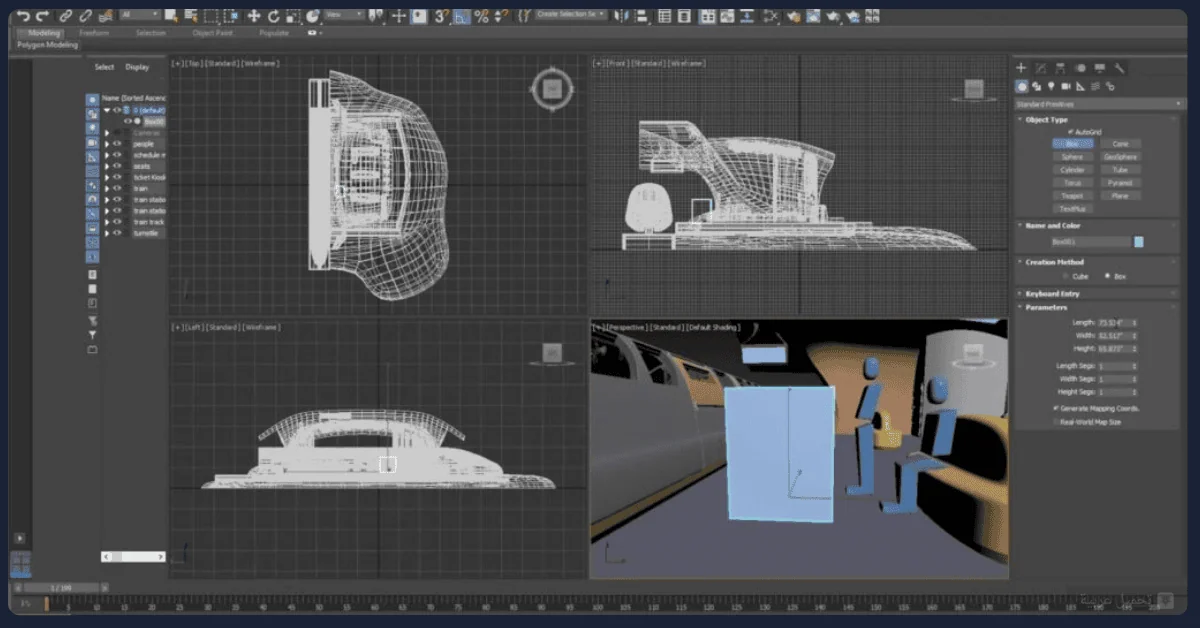Viewport: 1200px width, 628px height.
Task: Open the Select by Name tool
Action: tap(191, 16)
